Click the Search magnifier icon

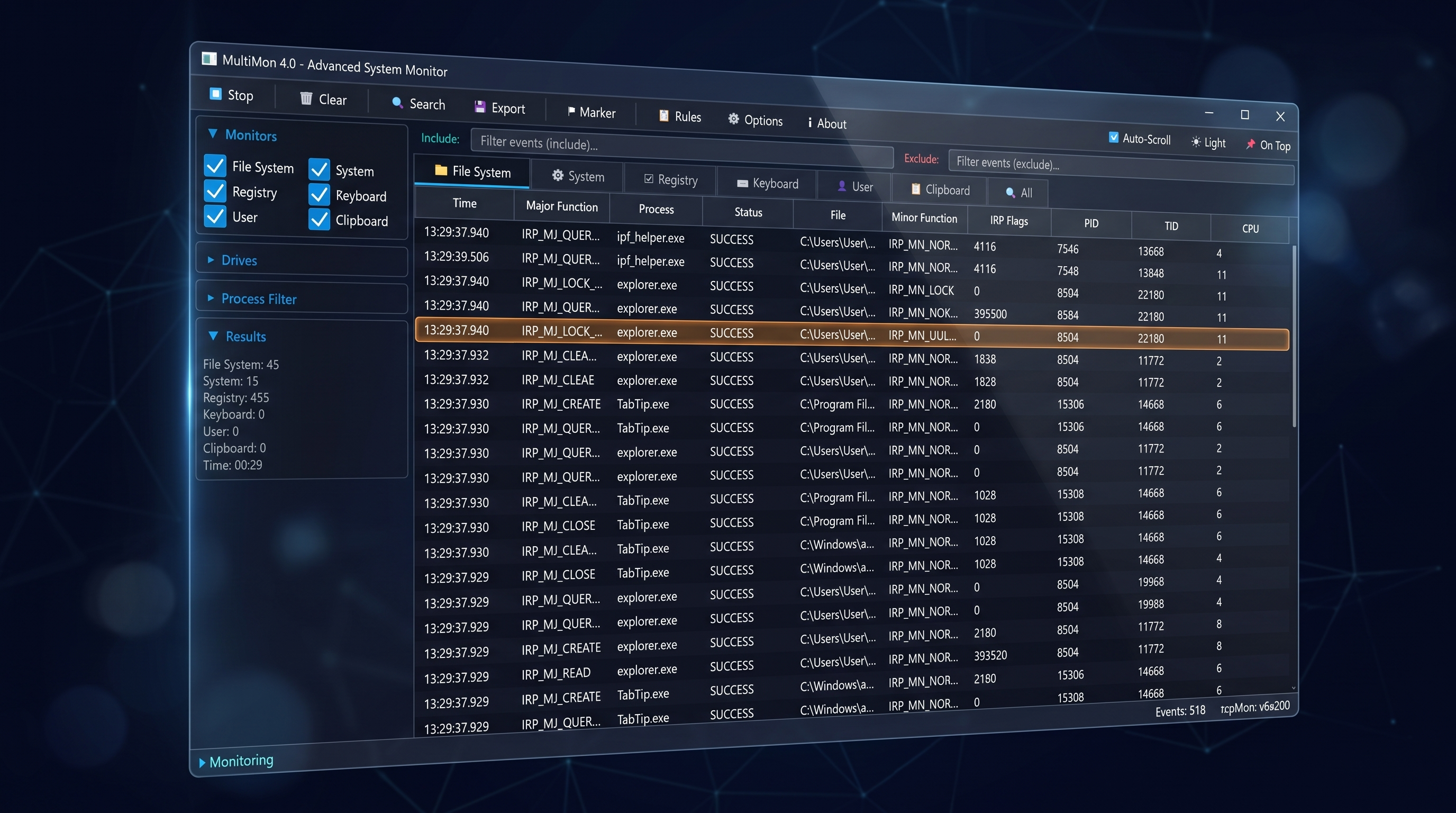(397, 102)
